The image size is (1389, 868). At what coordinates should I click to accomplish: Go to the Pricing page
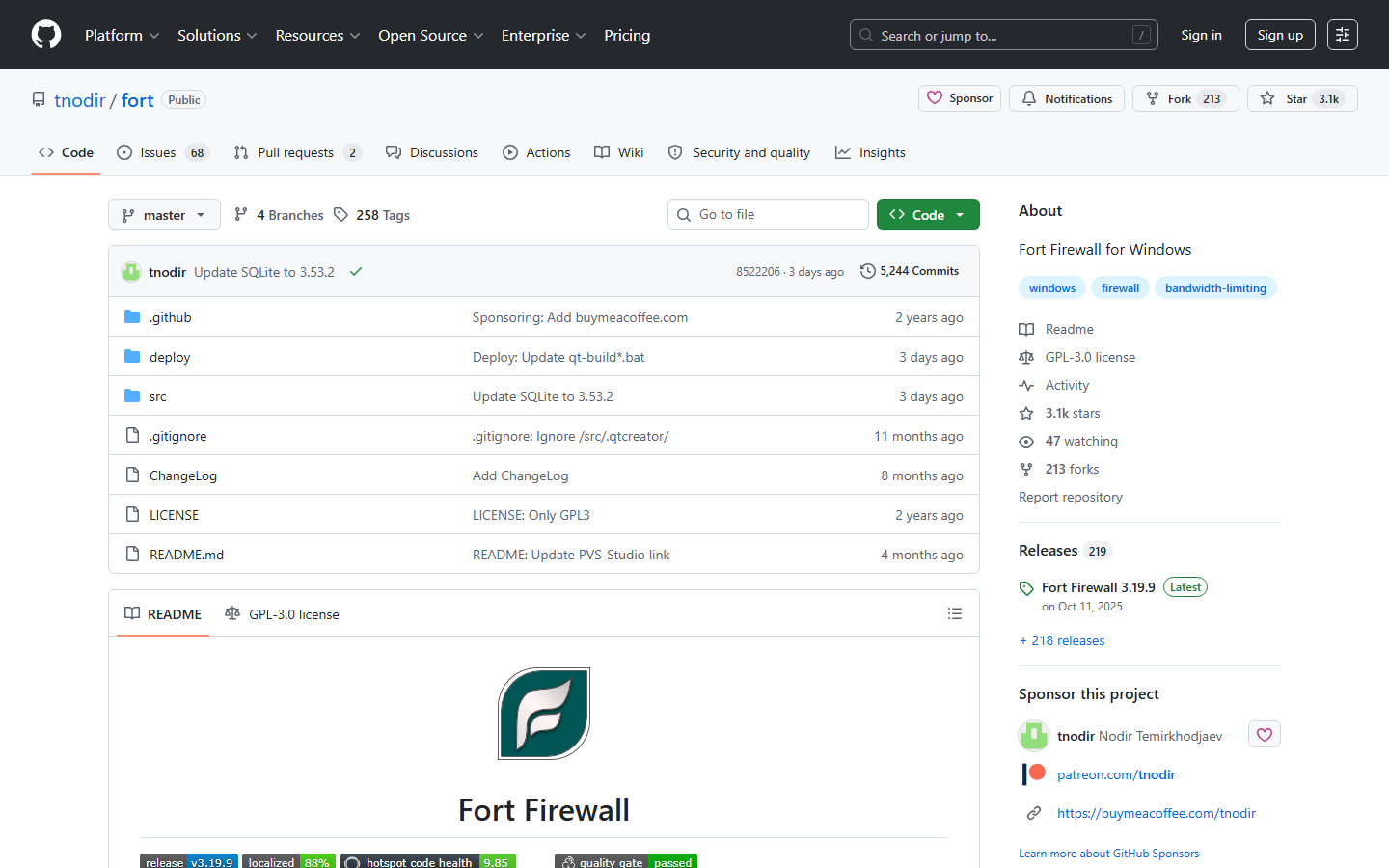point(627,35)
